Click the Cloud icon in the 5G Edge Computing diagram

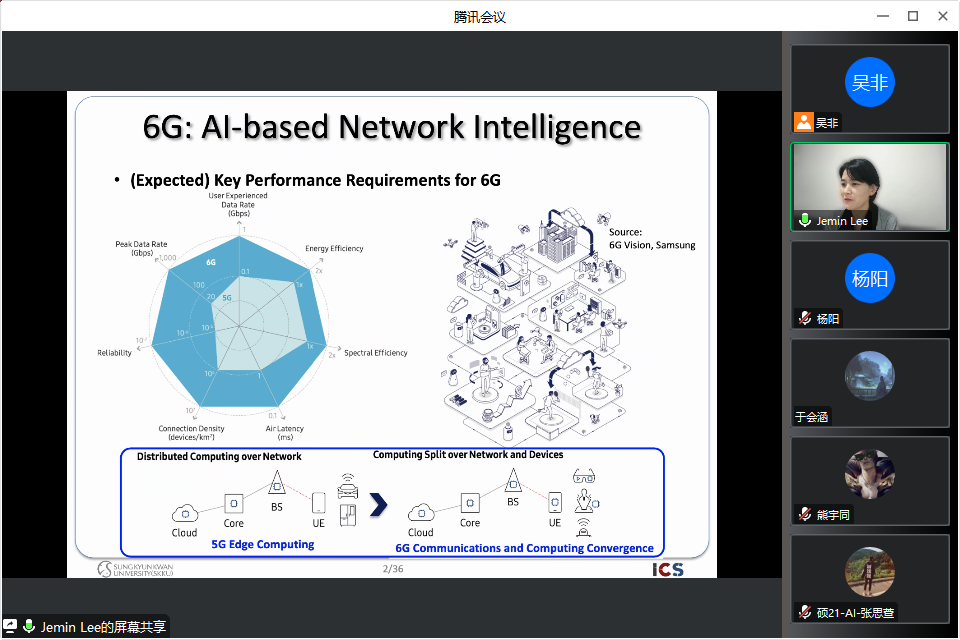click(185, 513)
